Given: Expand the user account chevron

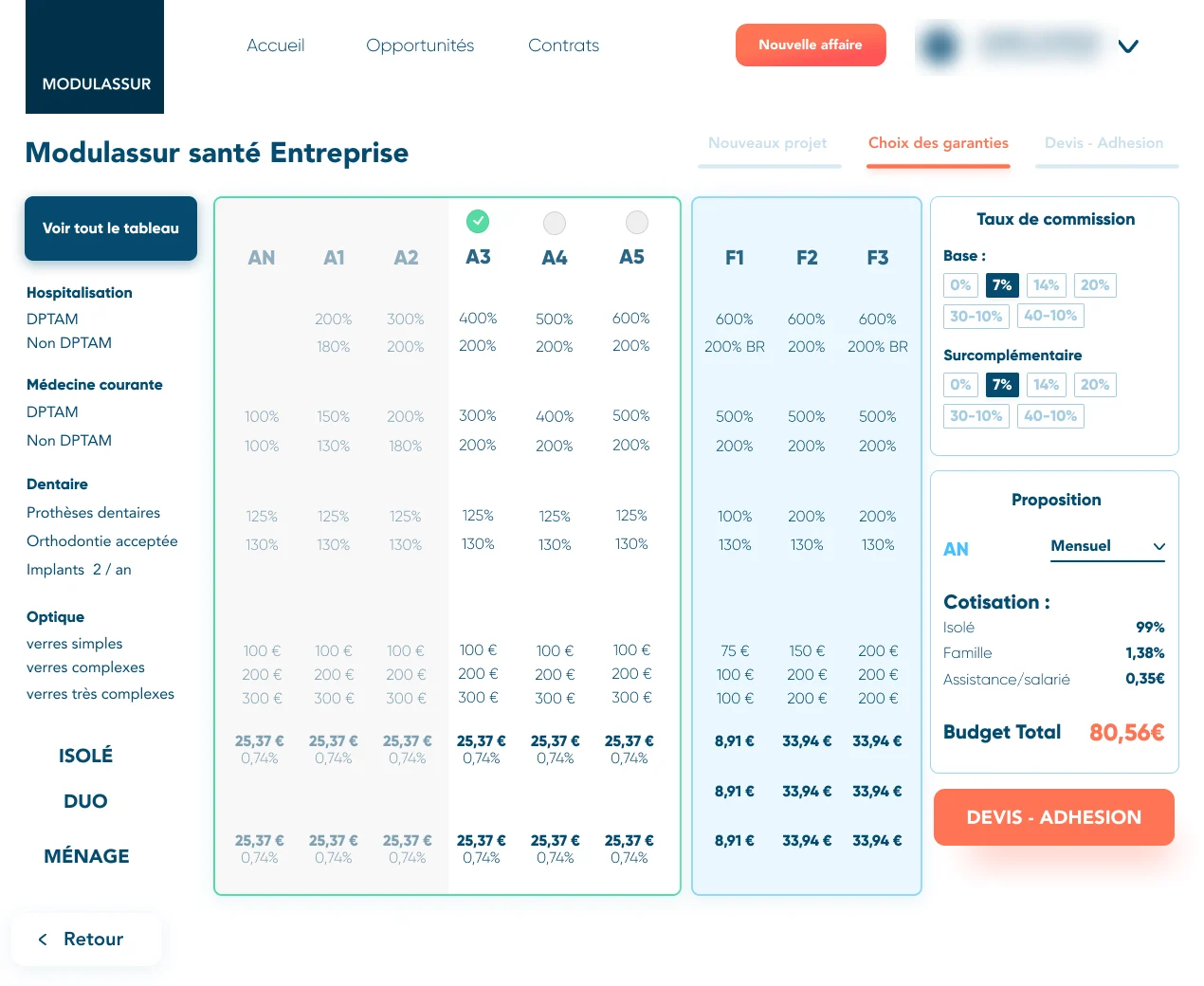Looking at the screenshot, I should 1128,46.
